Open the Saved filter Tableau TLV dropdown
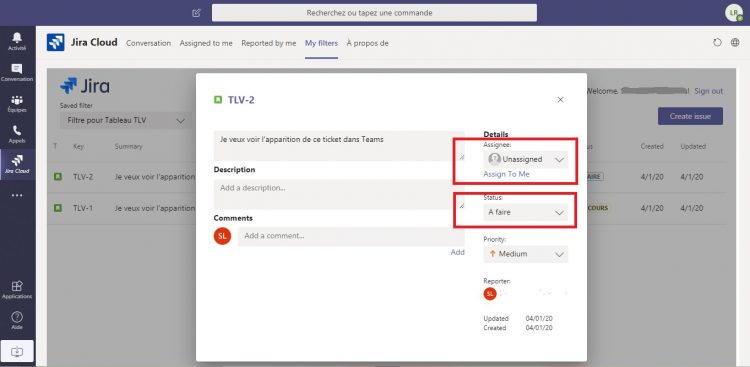Screen dimensions: 750x367 tap(126, 121)
